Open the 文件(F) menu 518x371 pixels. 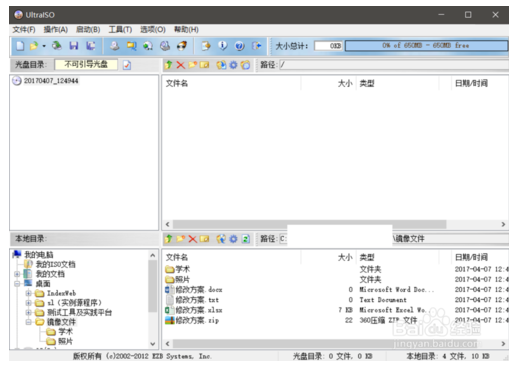pos(24,30)
